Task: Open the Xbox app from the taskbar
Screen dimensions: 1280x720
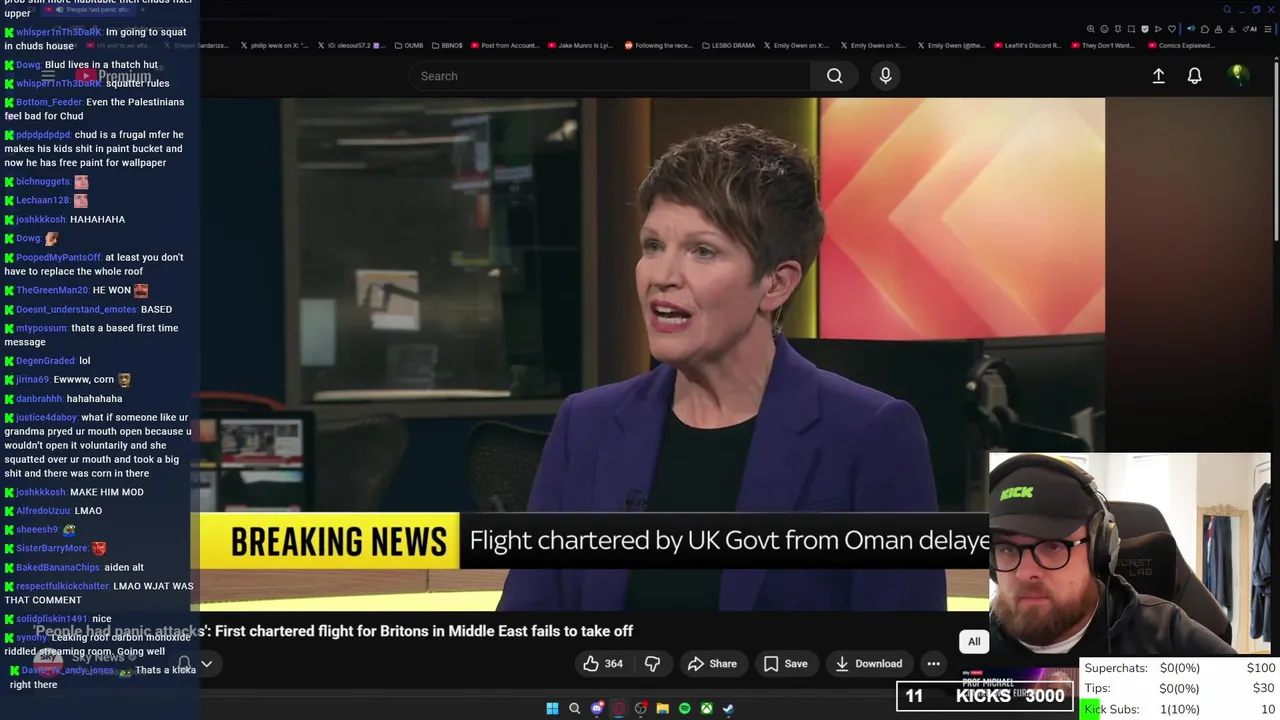Action: click(x=706, y=709)
